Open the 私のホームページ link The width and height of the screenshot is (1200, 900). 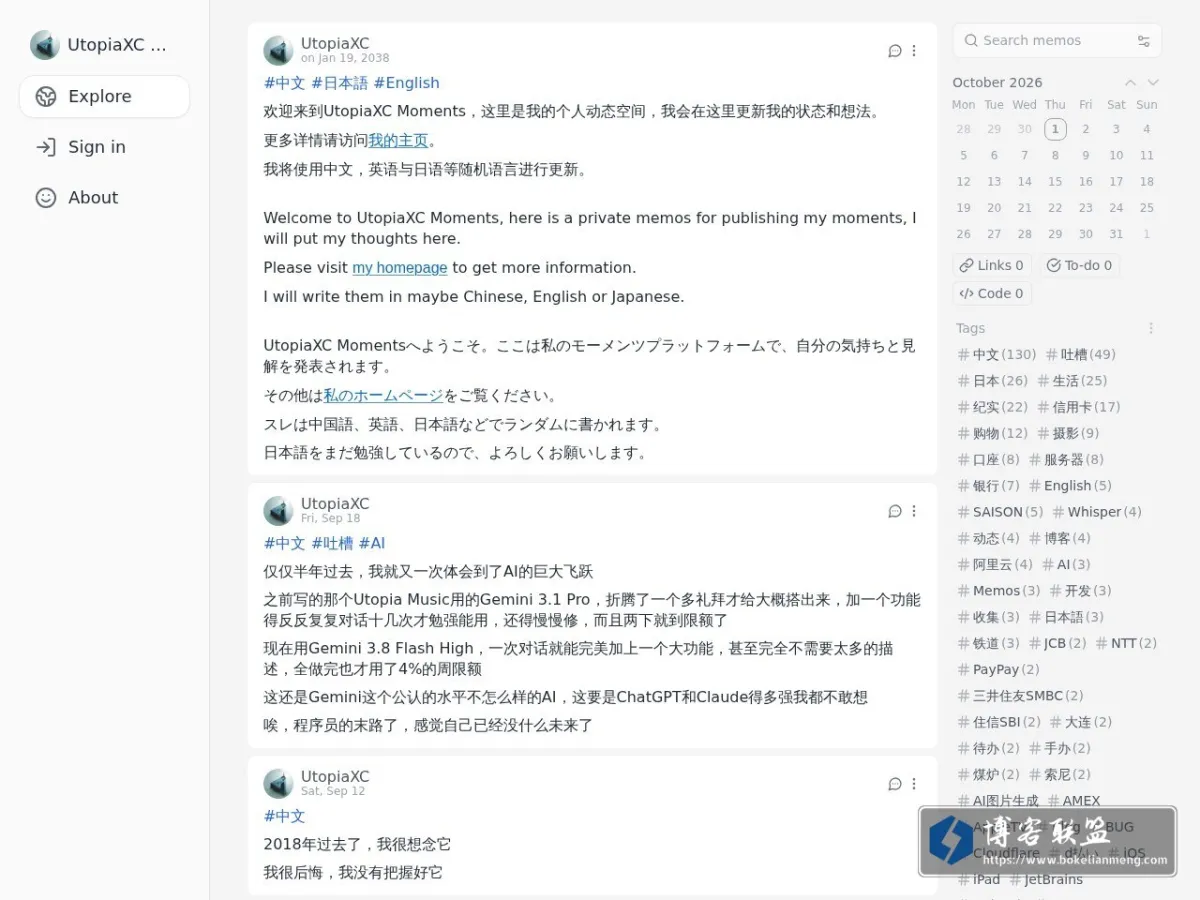[x=383, y=396]
